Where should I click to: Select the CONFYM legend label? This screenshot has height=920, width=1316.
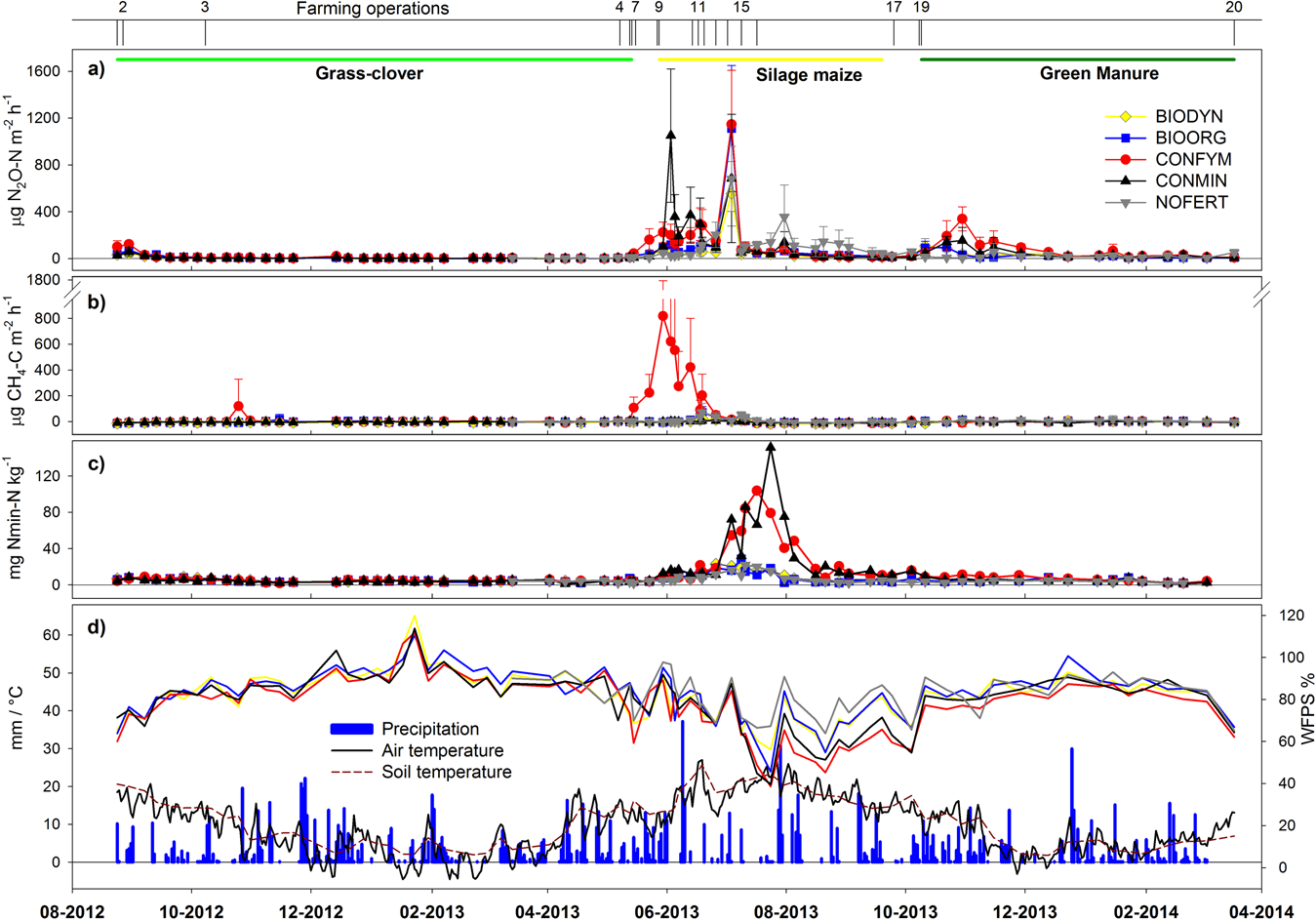1193,160
